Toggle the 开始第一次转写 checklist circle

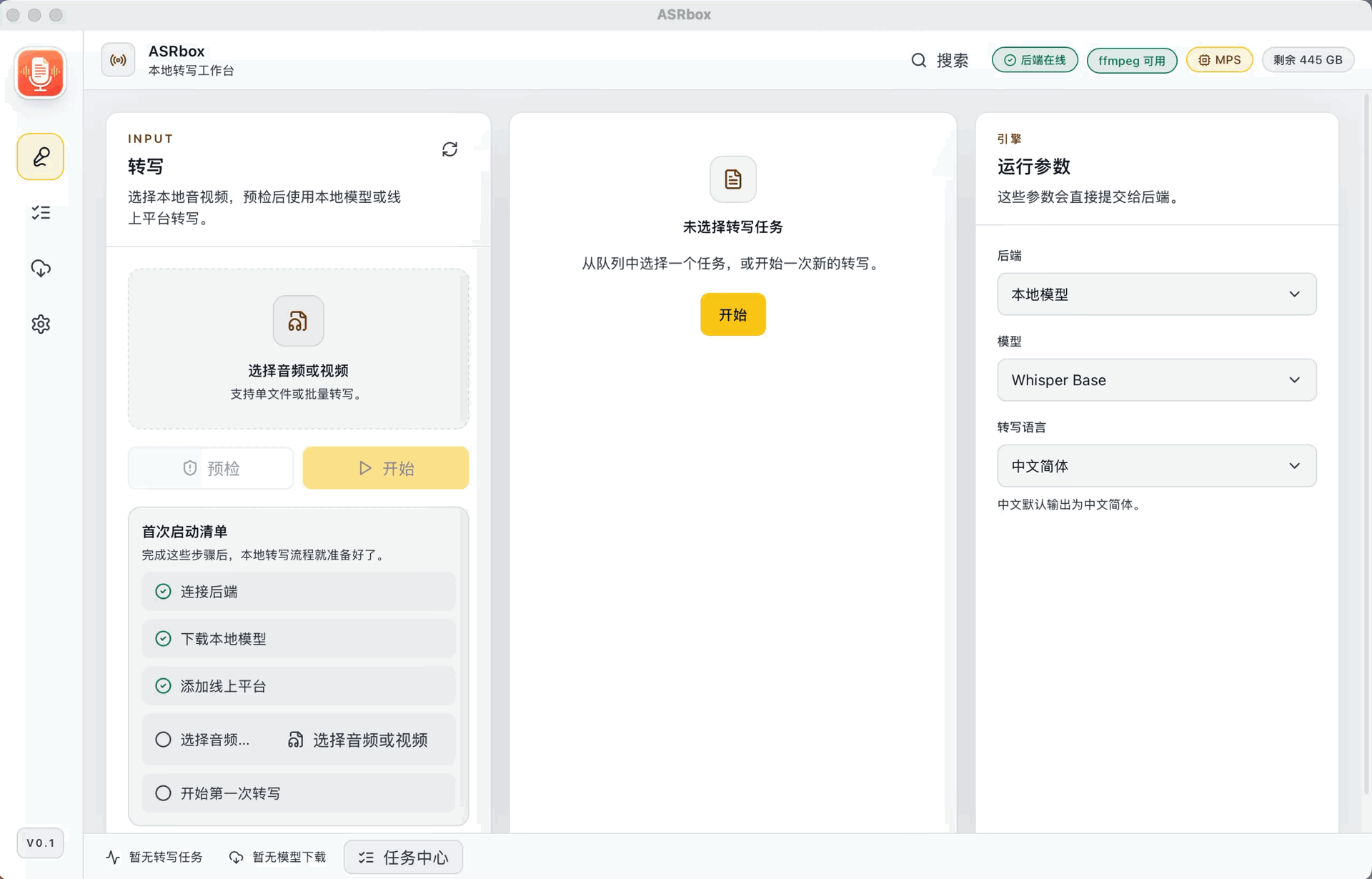164,793
